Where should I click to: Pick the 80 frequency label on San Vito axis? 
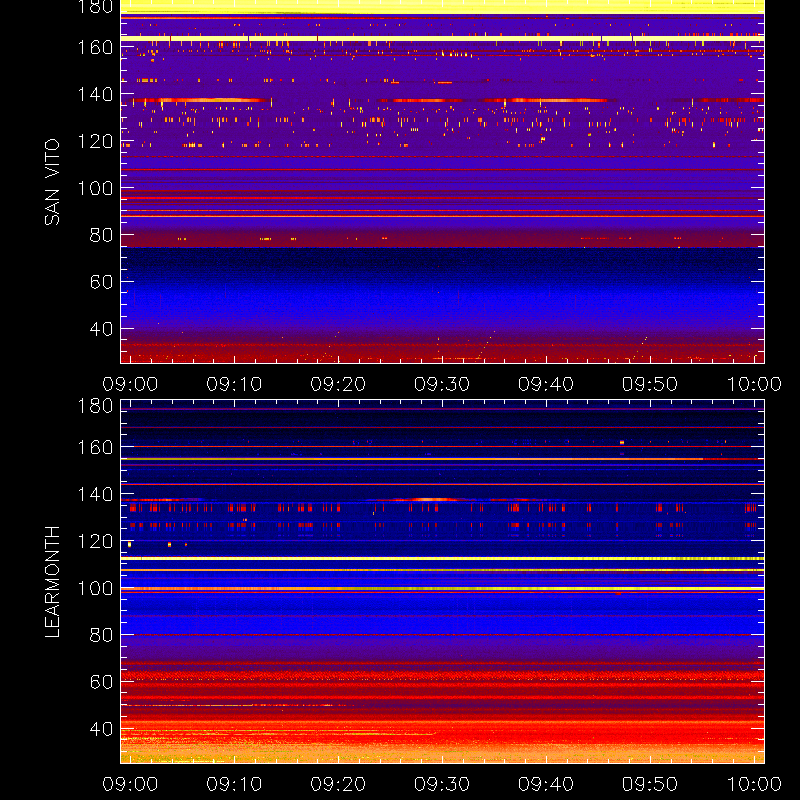(102, 235)
